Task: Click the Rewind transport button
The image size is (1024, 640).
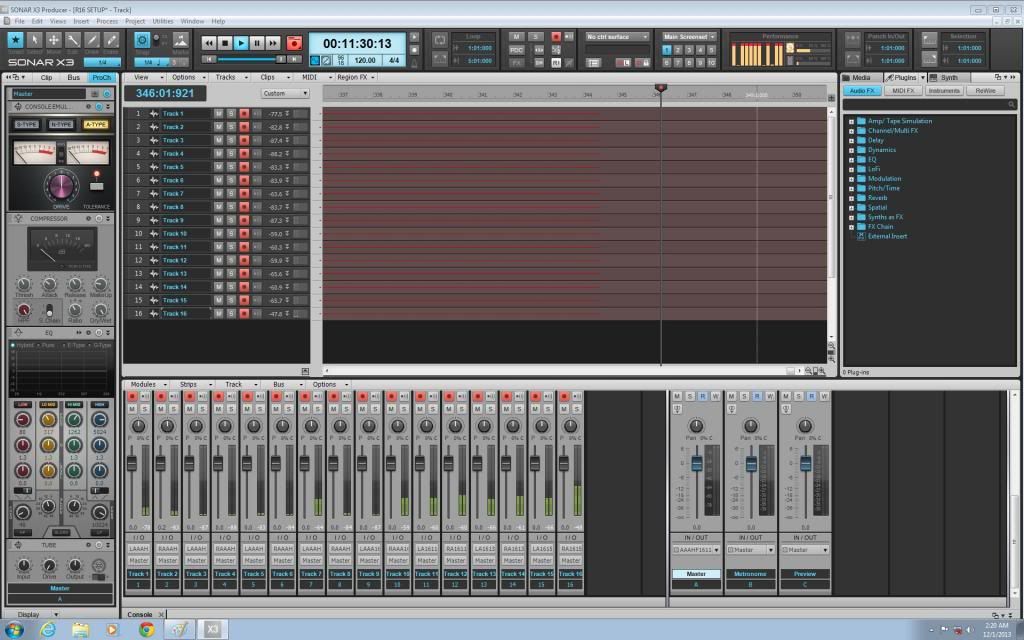Action: pos(209,43)
